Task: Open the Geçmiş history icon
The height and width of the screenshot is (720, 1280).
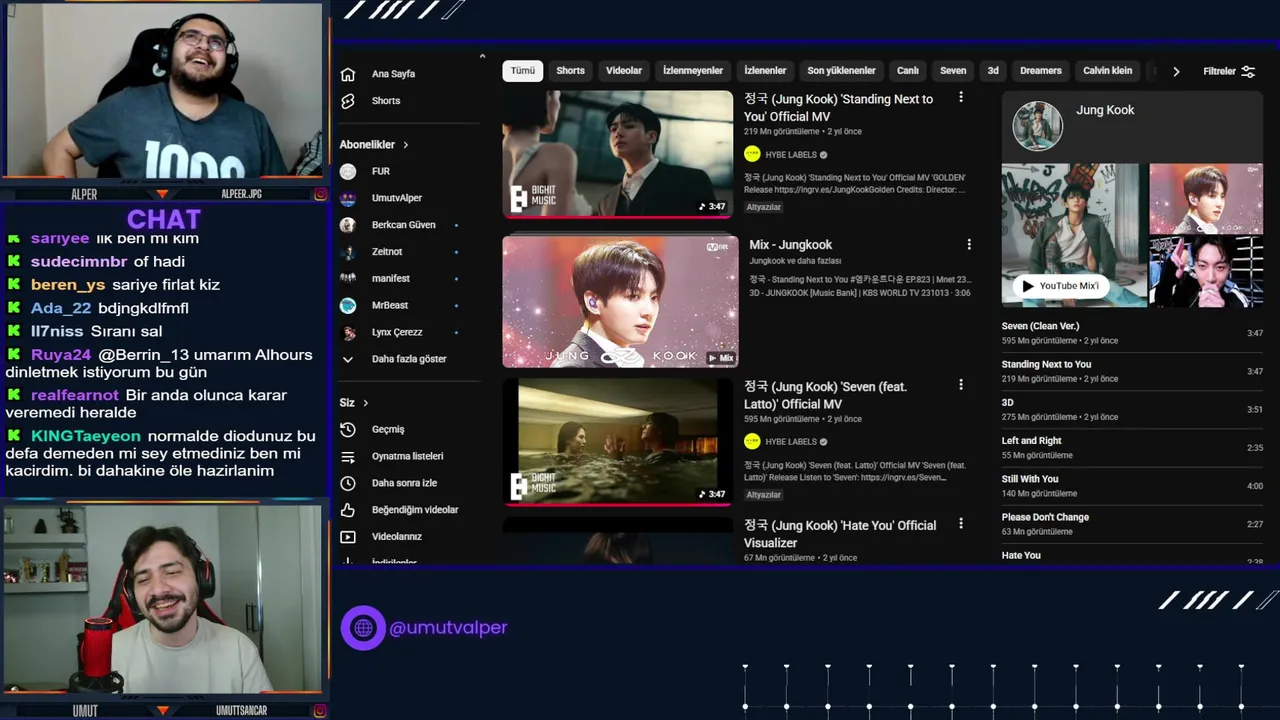Action: pyautogui.click(x=348, y=429)
